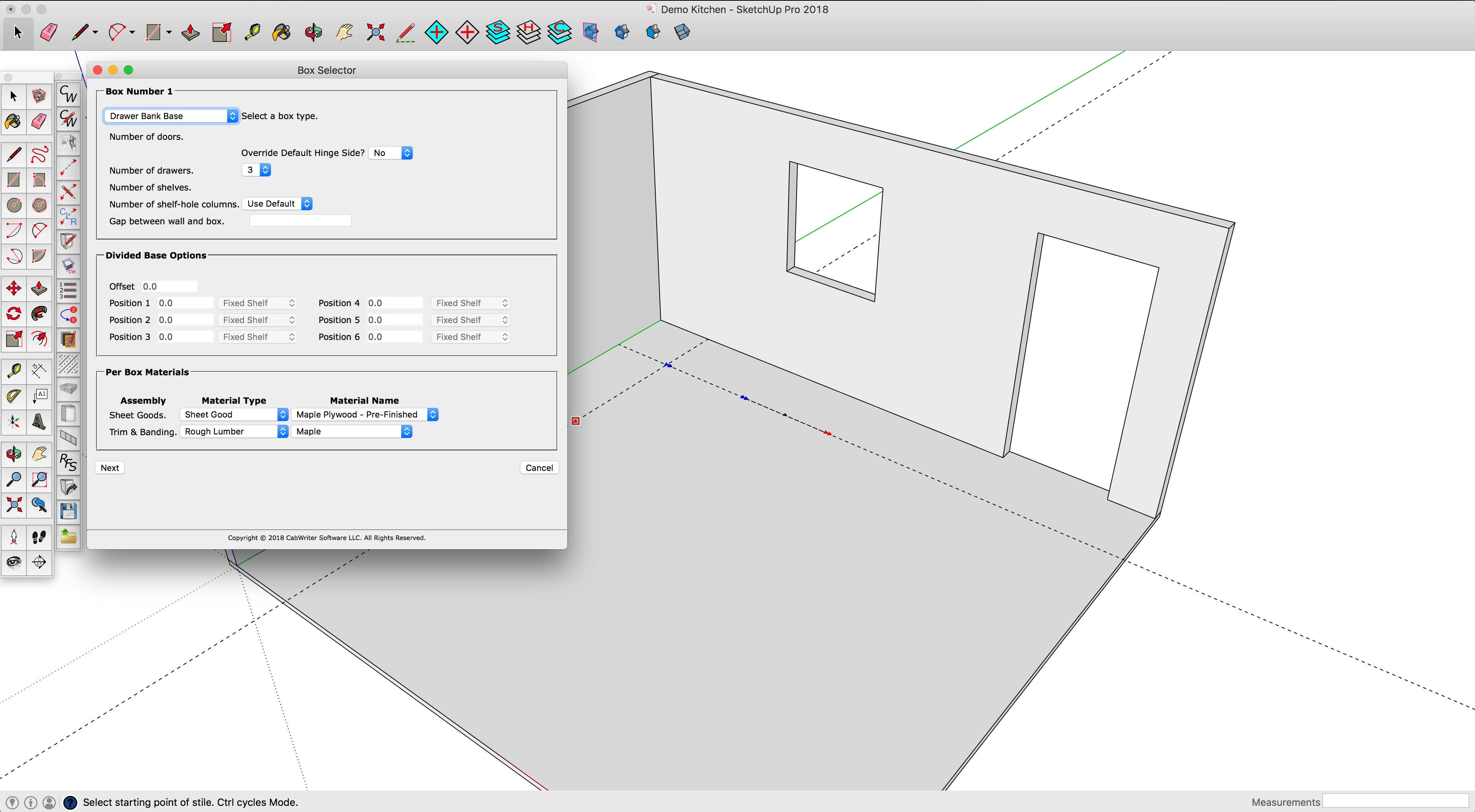Select the Protractor tool
The width and height of the screenshot is (1475, 812).
[14, 396]
